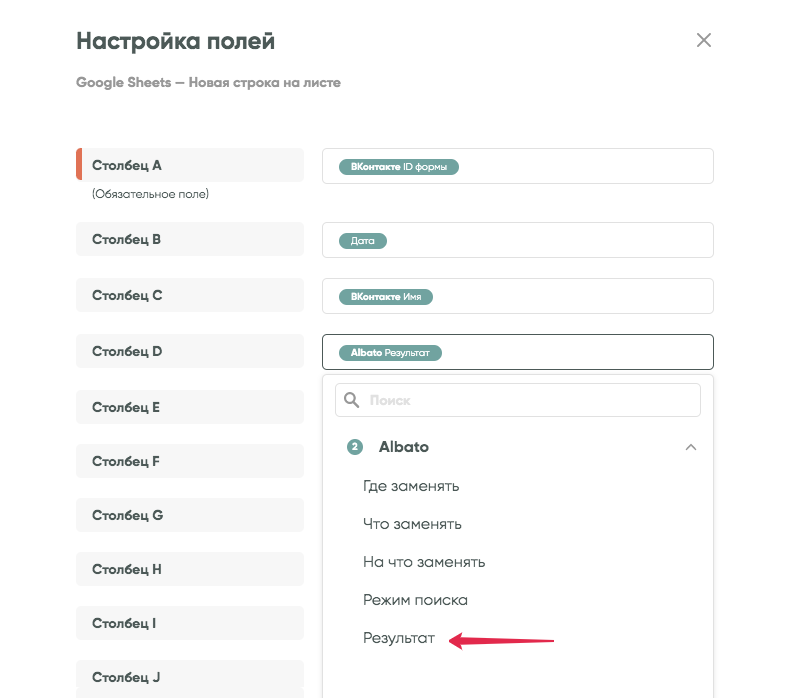Click the ВКонтакте ID формы tag
Viewport: 789px width, 698px height.
398,167
